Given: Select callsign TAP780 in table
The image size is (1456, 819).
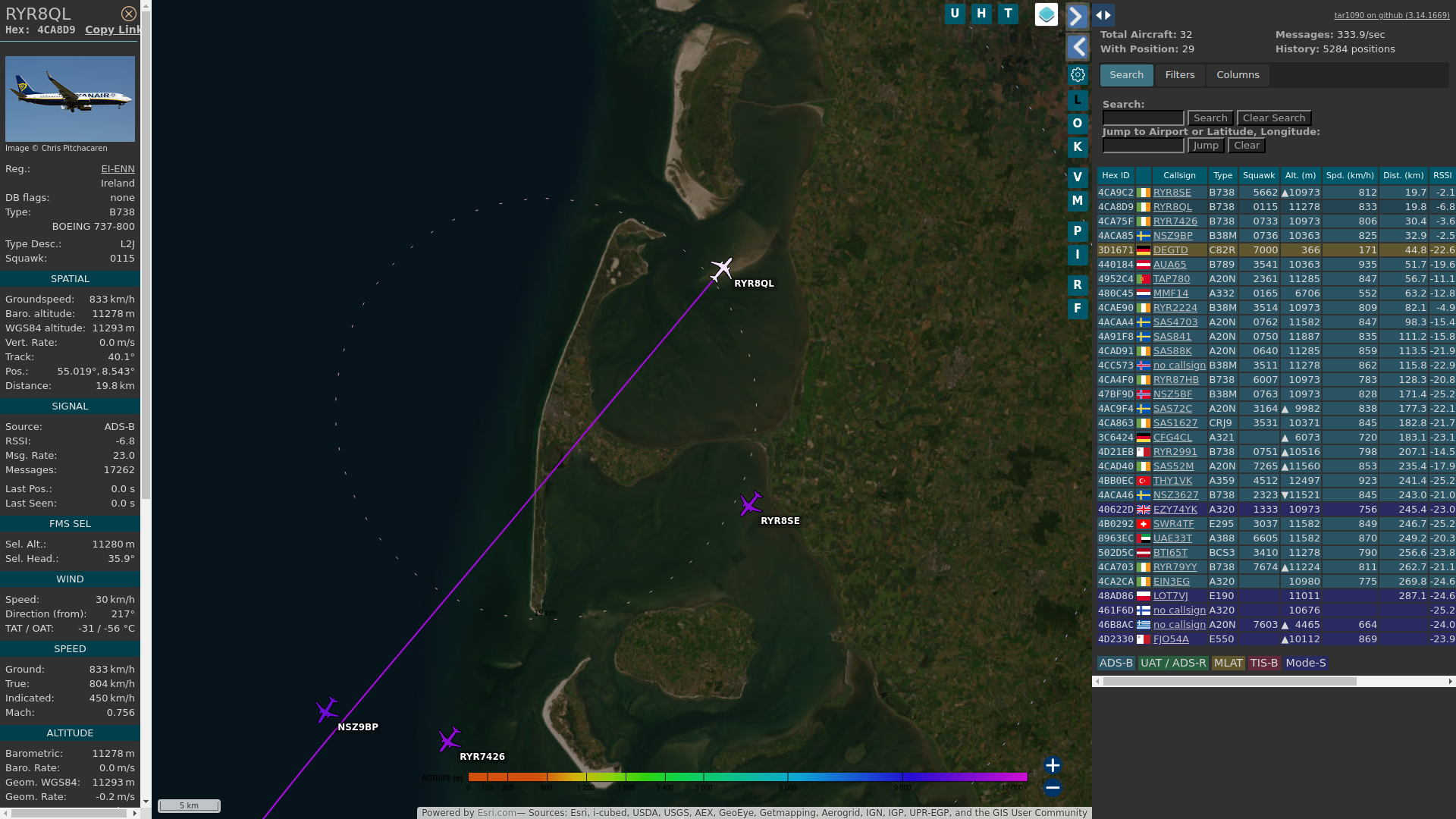Looking at the screenshot, I should tap(1171, 279).
